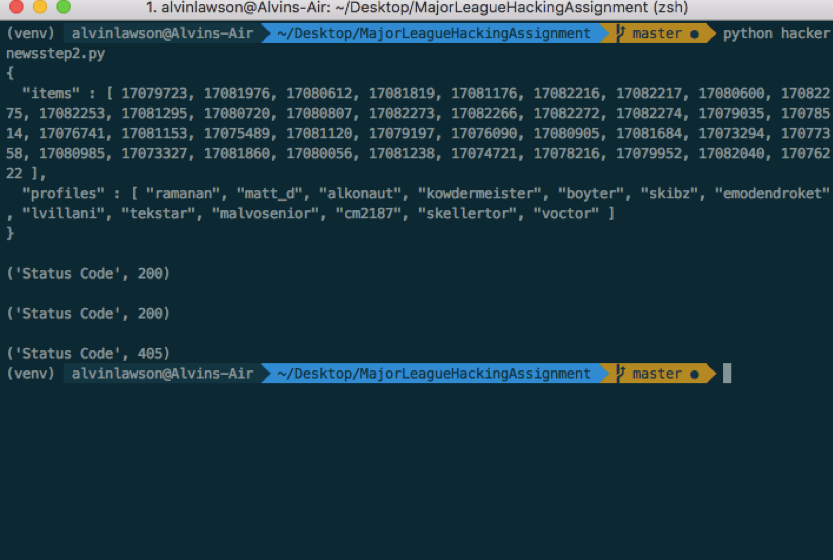Click the ('Status Code', 405) output line
The width and height of the screenshot is (833, 560).
(88, 353)
